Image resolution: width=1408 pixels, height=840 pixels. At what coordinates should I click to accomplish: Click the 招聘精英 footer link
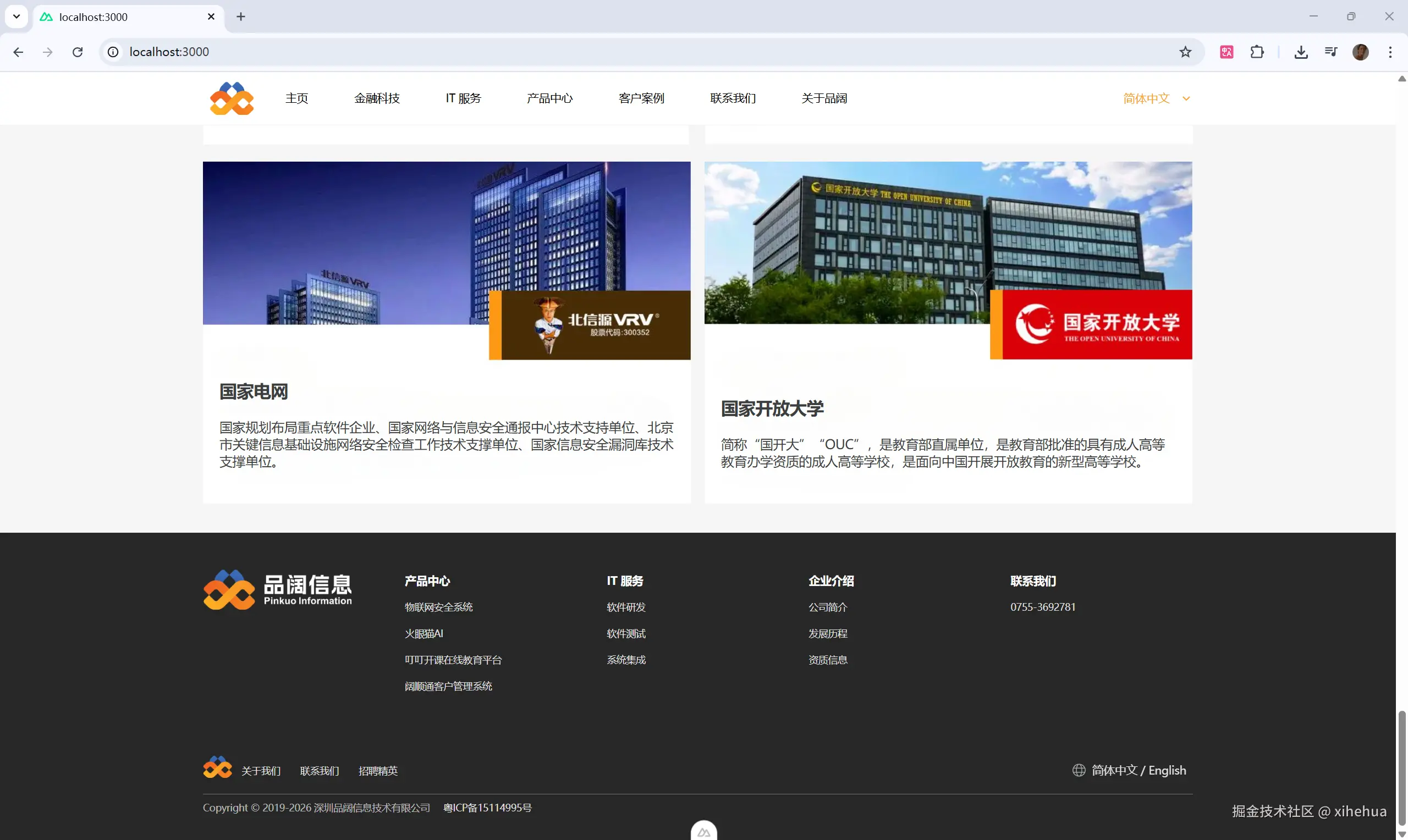(x=378, y=771)
